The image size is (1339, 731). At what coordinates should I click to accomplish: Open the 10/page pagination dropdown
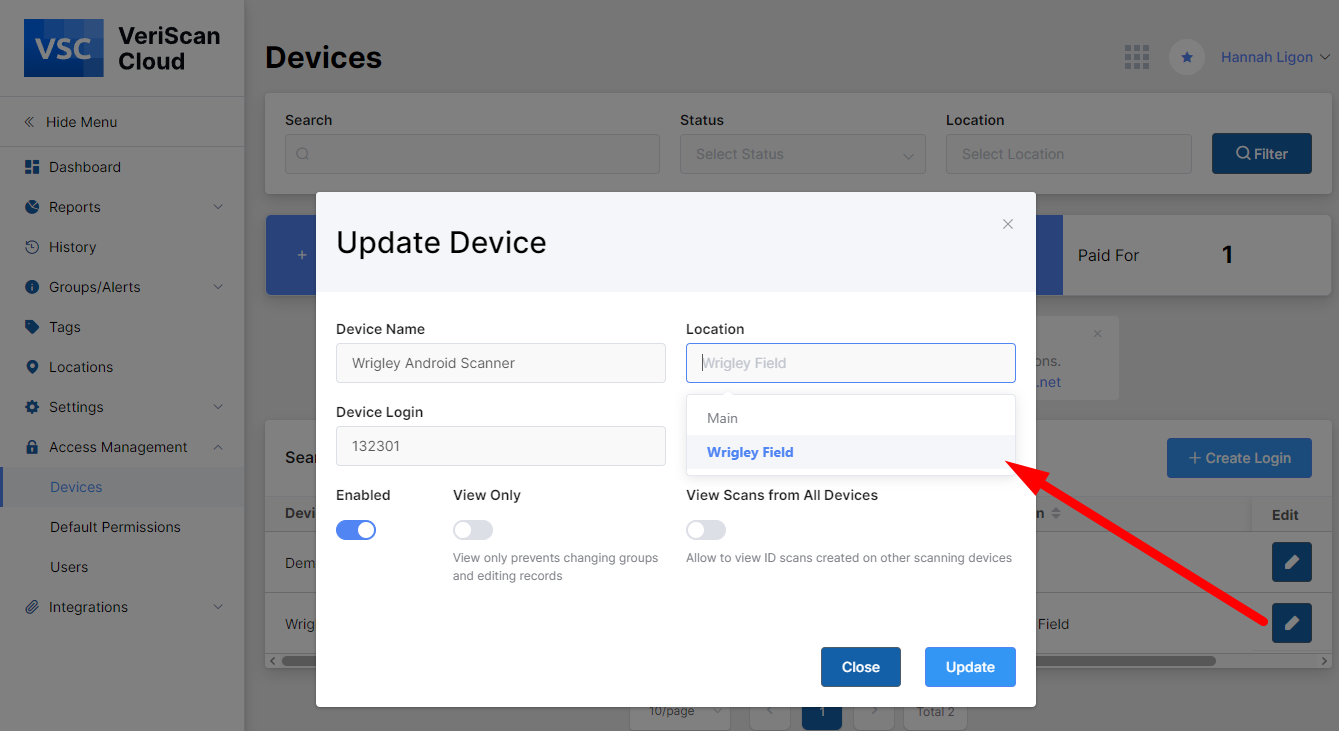680,711
